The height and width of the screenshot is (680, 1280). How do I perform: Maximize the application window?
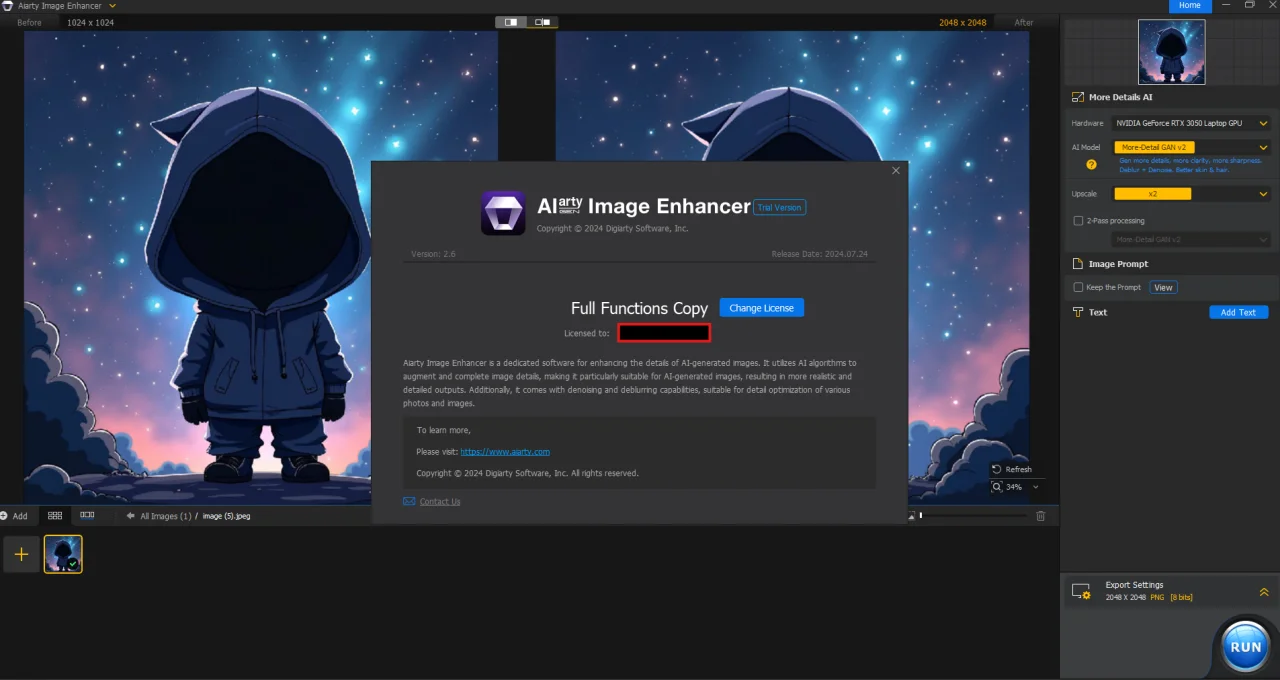1249,5
